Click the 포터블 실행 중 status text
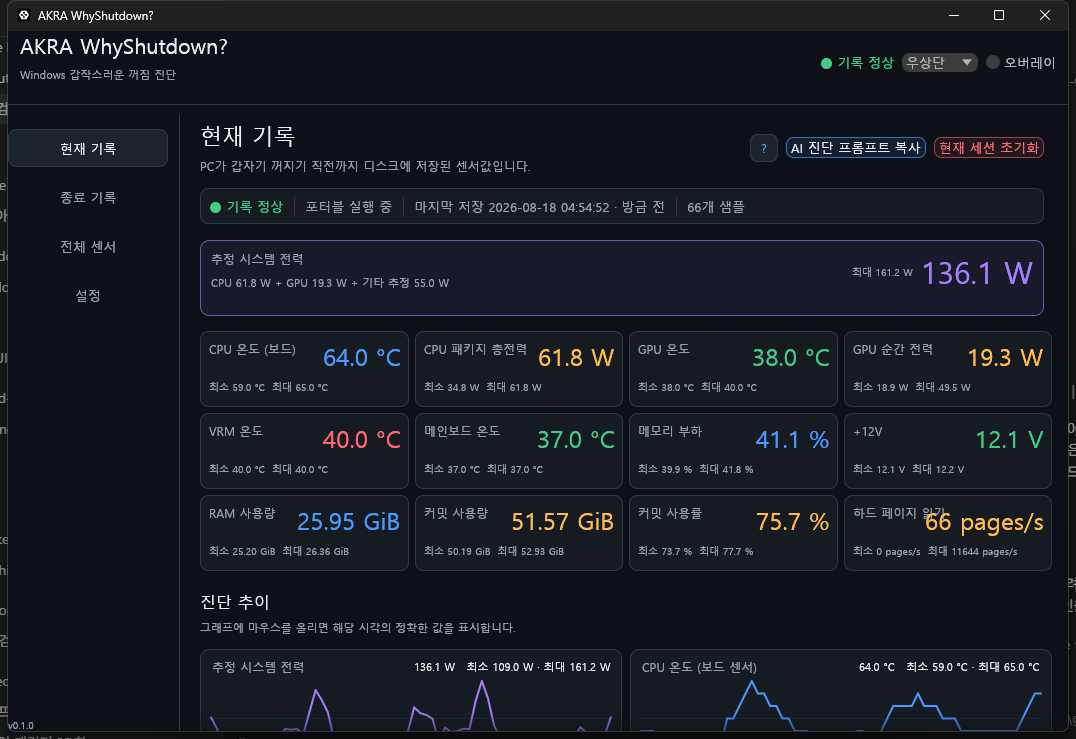The height and width of the screenshot is (739, 1076). (349, 207)
